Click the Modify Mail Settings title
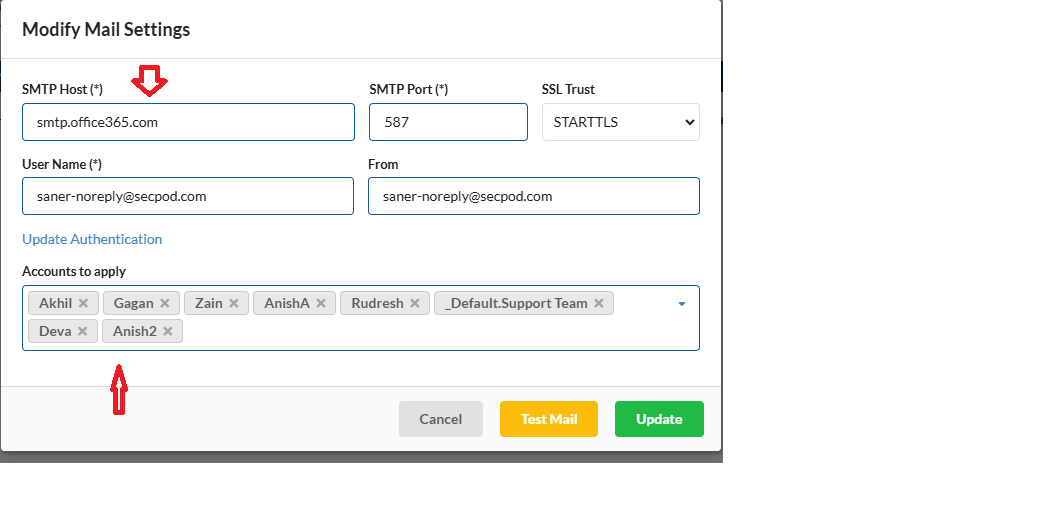This screenshot has height=523, width=1040. click(106, 29)
